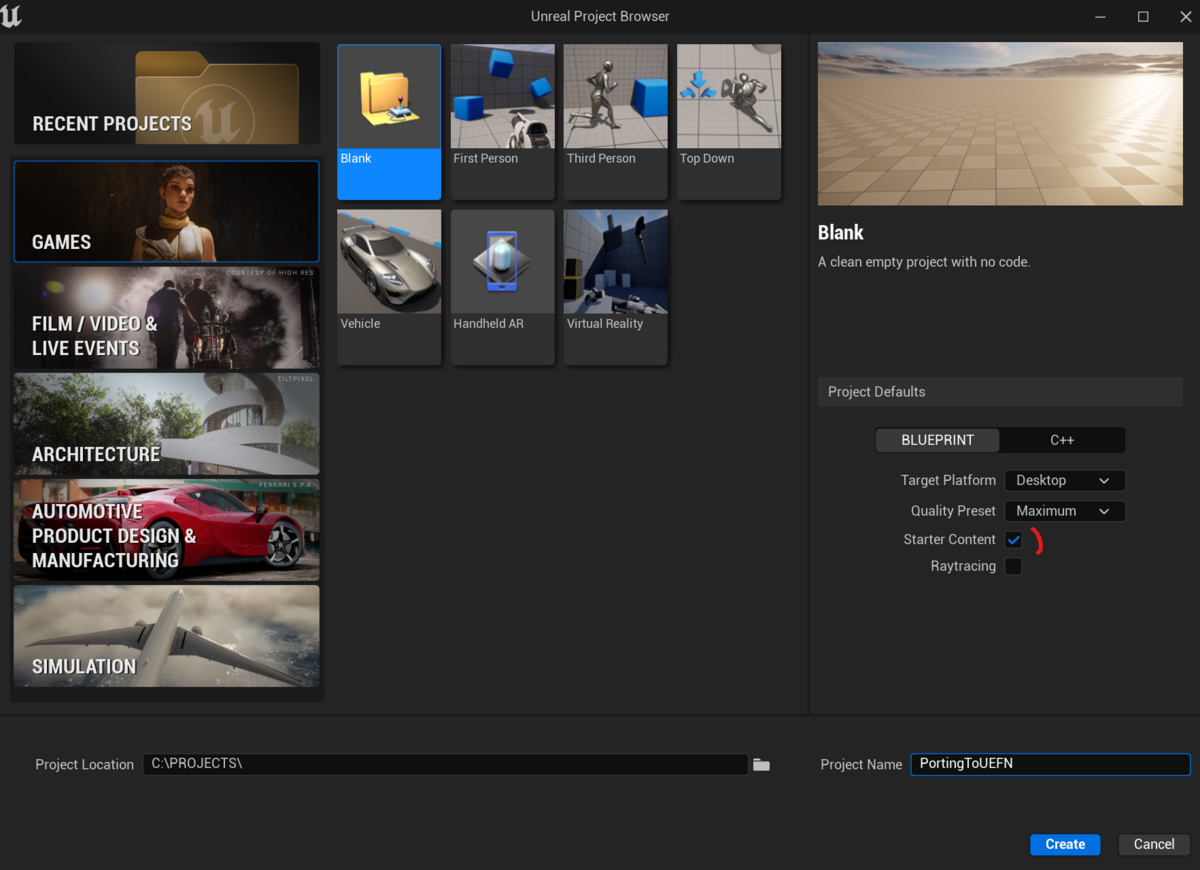1200x870 pixels.
Task: Click the Project Name input field
Action: coord(1050,764)
